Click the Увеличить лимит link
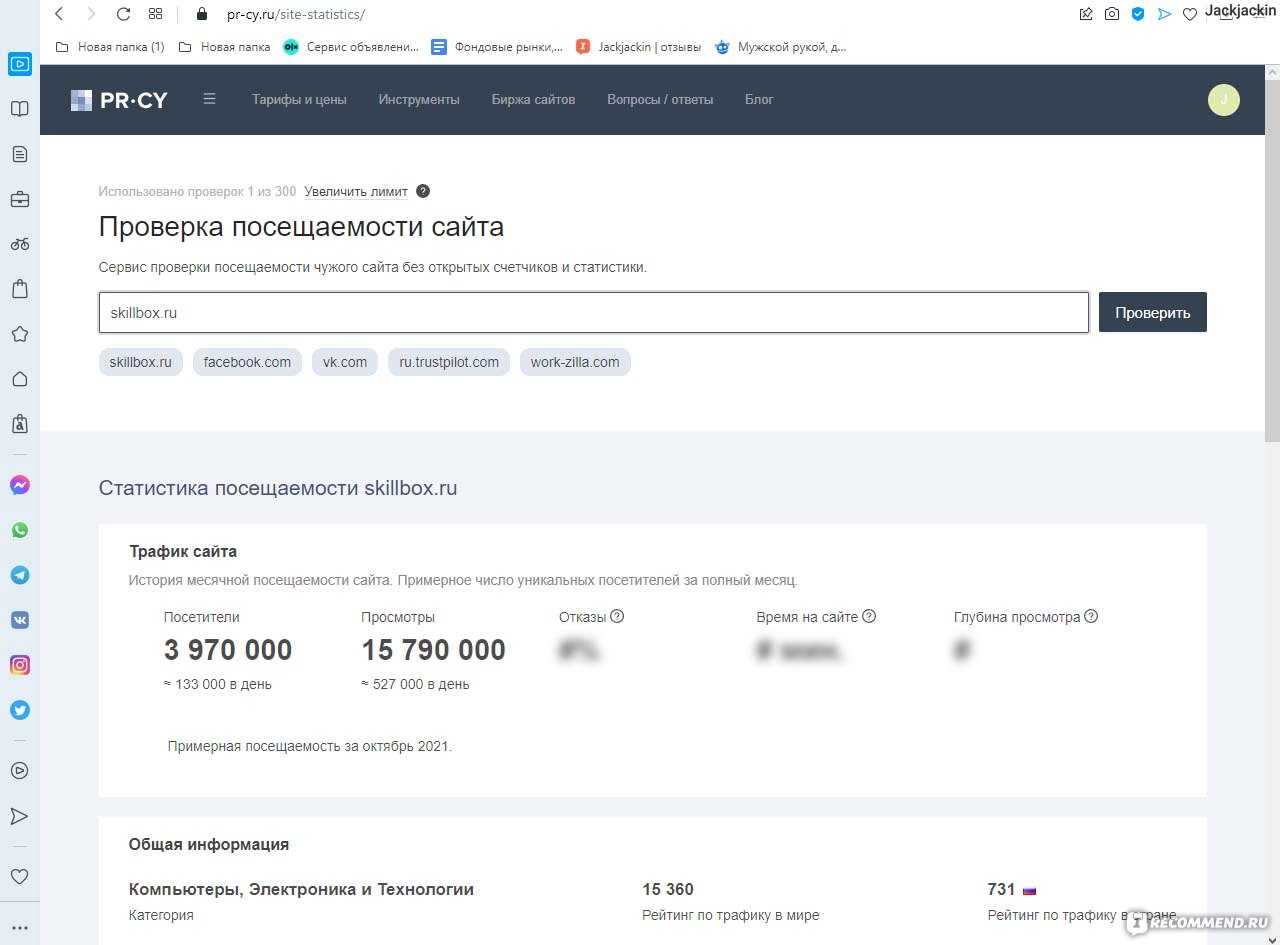 356,191
